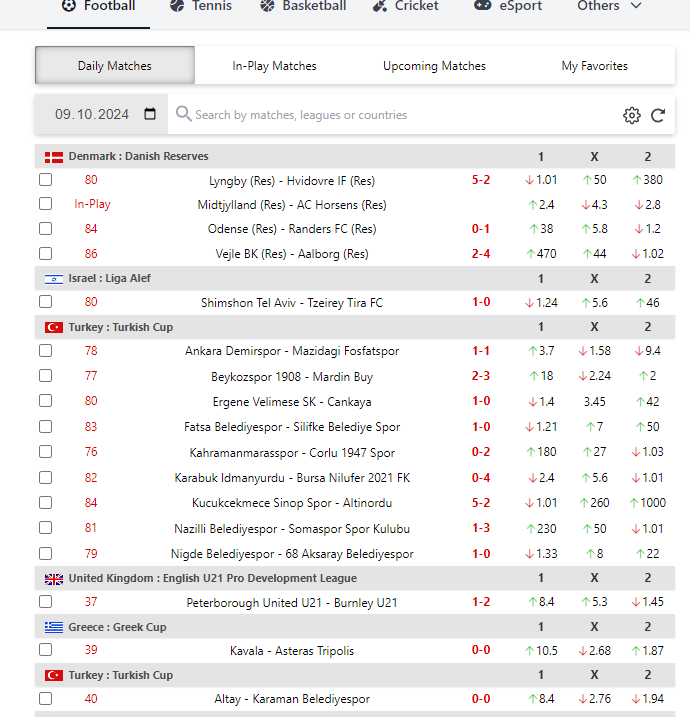The image size is (690, 717).
Task: Click the basketball icon
Action: coord(267,5)
